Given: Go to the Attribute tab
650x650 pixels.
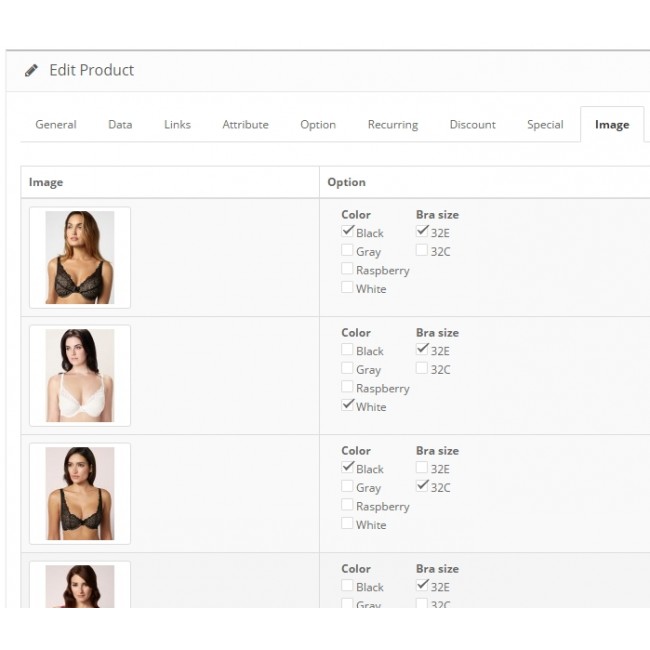Looking at the screenshot, I should pyautogui.click(x=245, y=125).
